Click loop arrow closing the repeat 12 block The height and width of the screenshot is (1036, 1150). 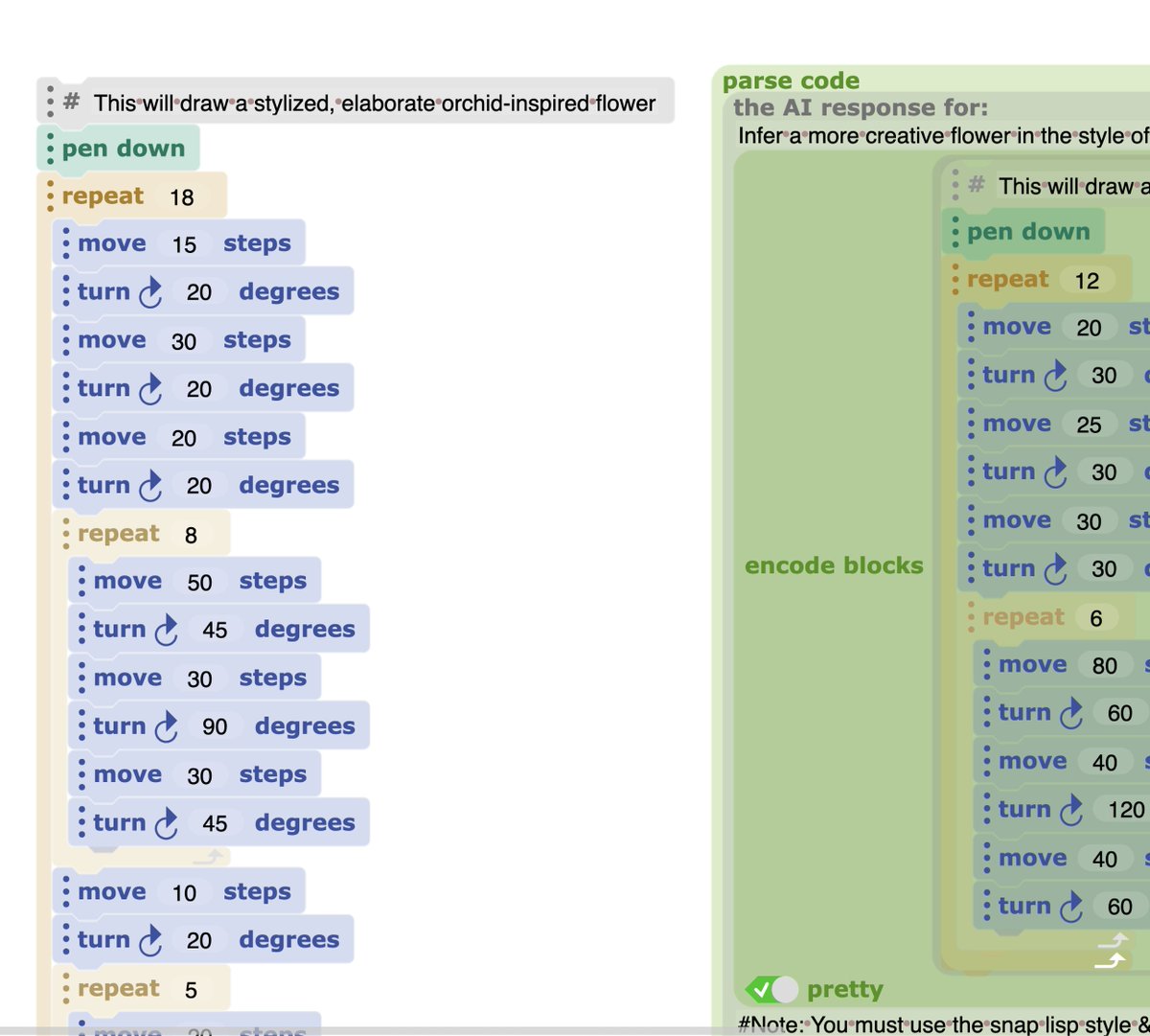(1110, 960)
